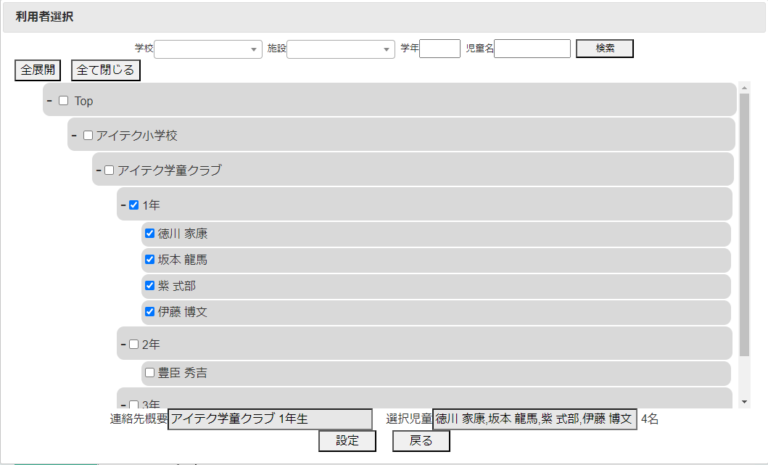
Task: Click the 戻る back button
Action: click(x=421, y=441)
